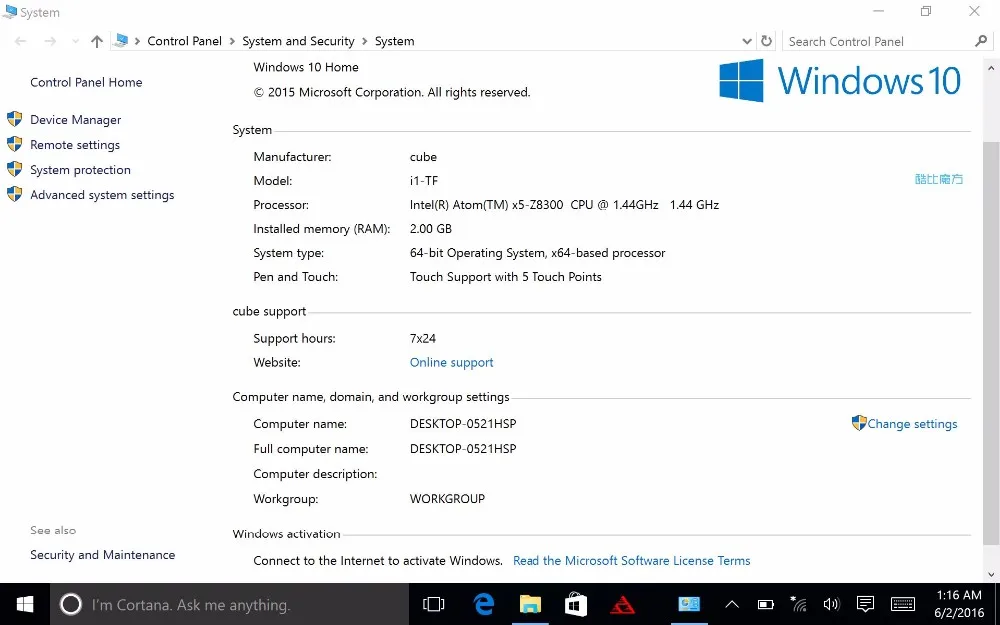Click the computer name DESKTOP-0521HSP value
1000x625 pixels.
pos(463,424)
